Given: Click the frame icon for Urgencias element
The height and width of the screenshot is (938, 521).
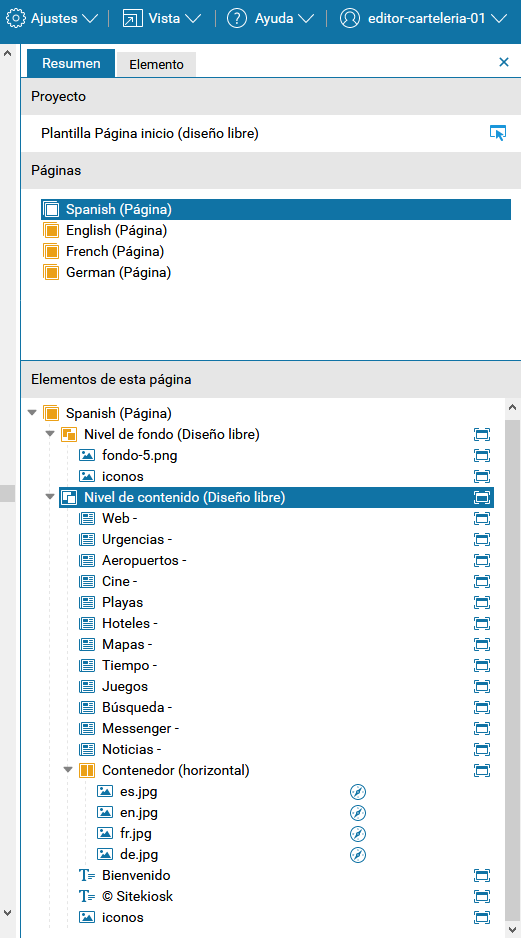Looking at the screenshot, I should click(x=482, y=540).
